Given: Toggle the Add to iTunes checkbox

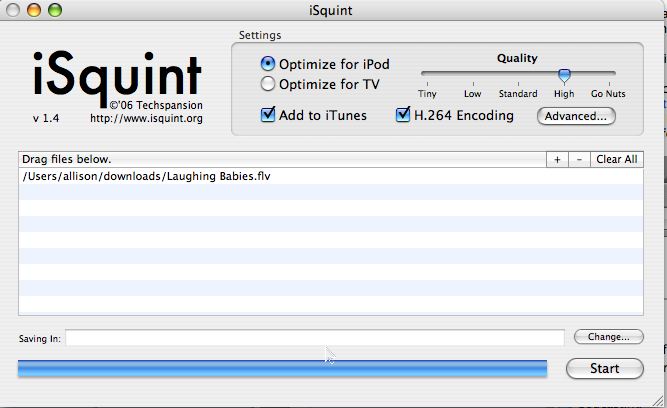Looking at the screenshot, I should 268,115.
